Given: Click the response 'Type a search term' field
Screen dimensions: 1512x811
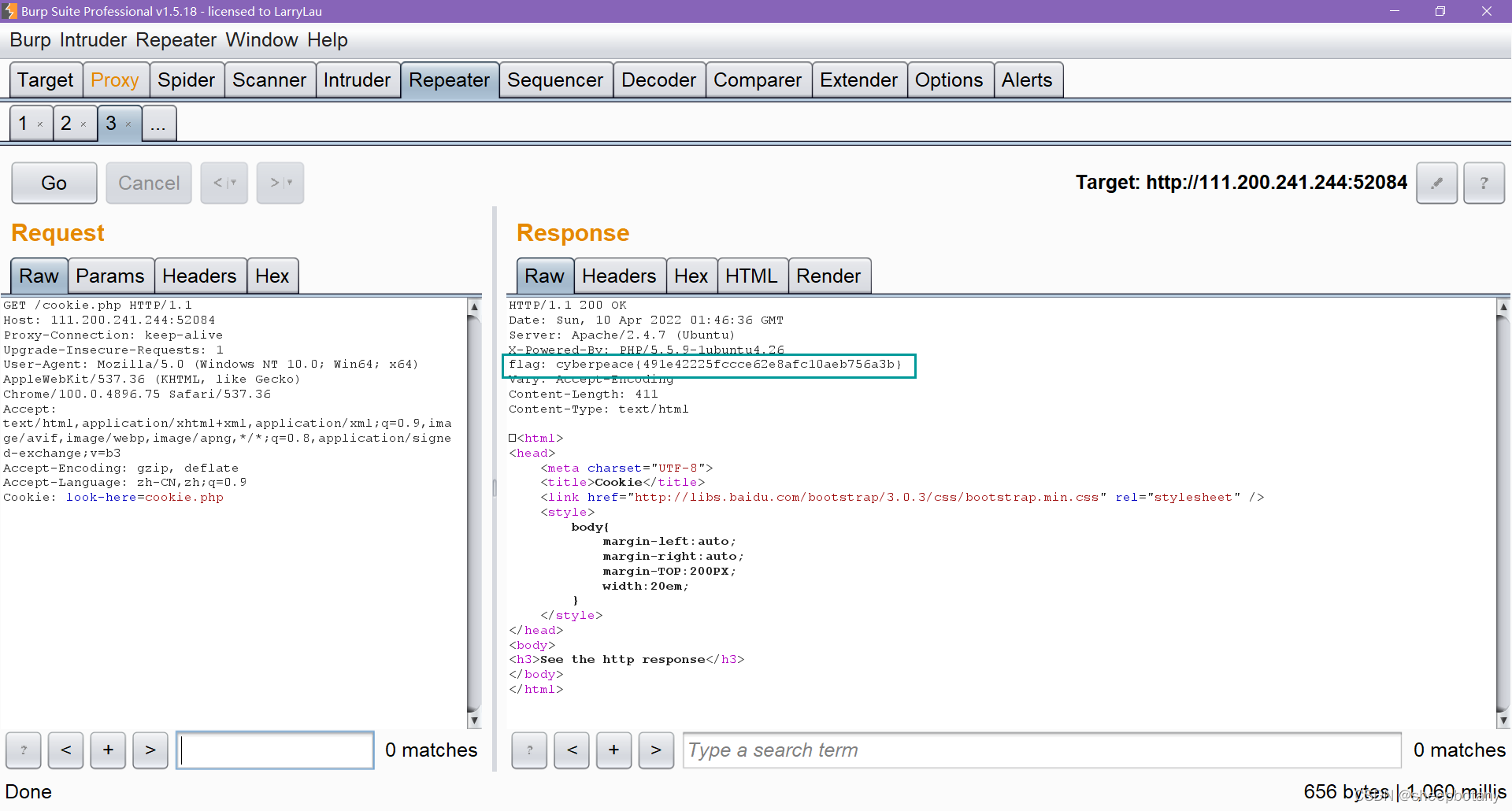Looking at the screenshot, I should click(x=1042, y=750).
